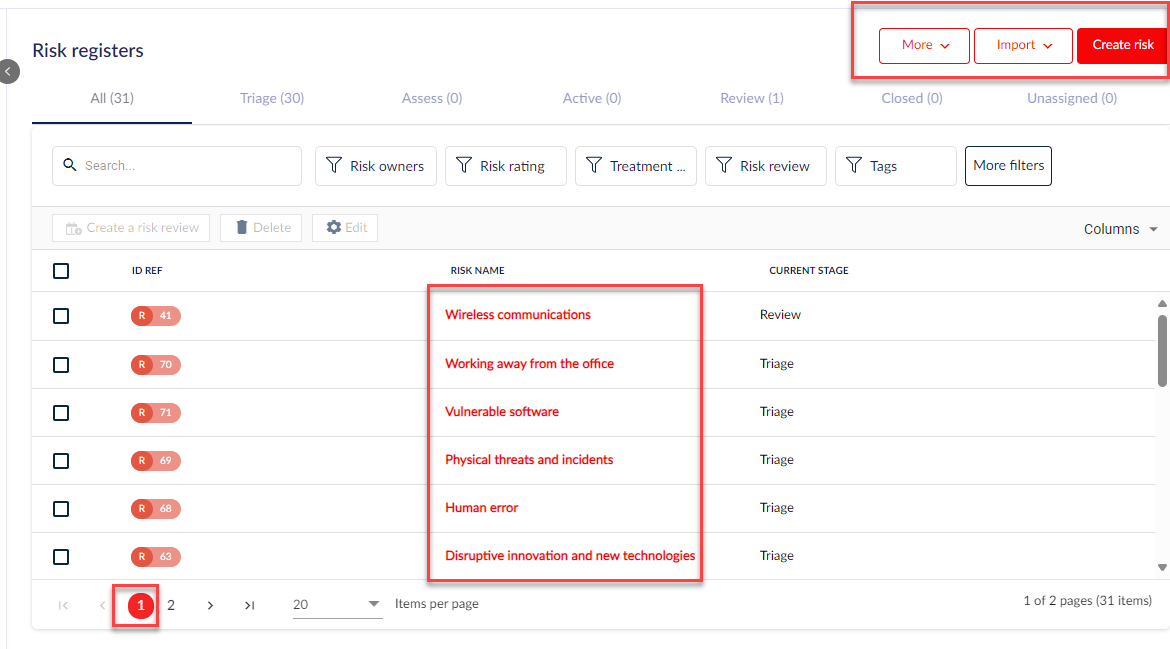Screen dimensions: 1170x649
Task: Switch to the Unassigned (0) tab
Action: pyautogui.click(x=1072, y=98)
